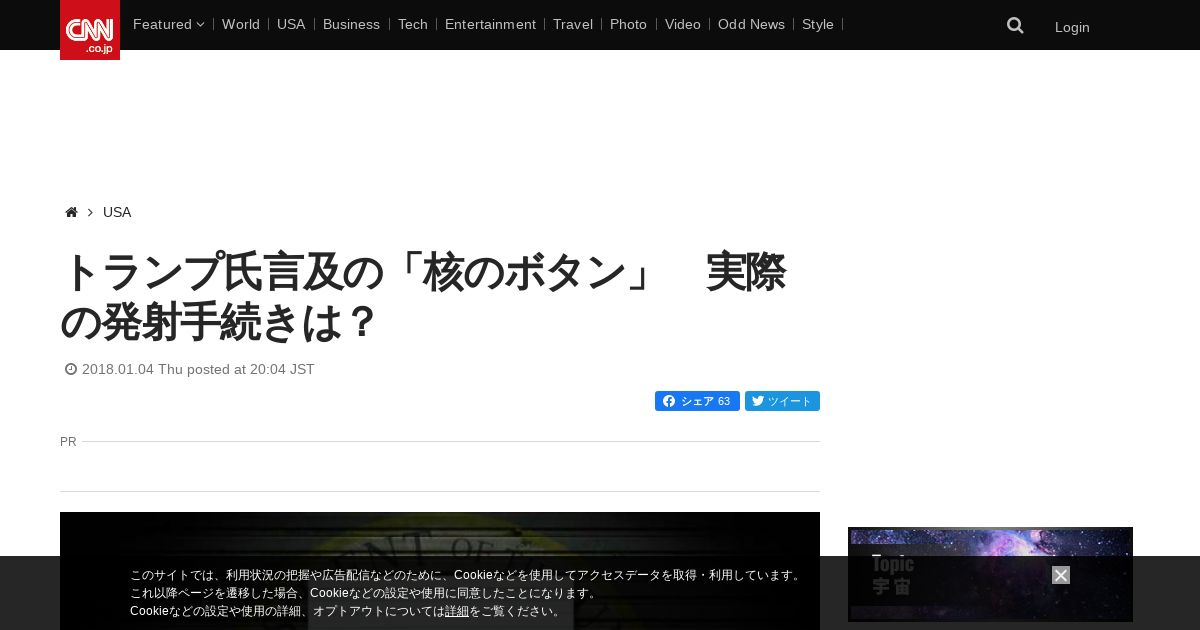This screenshot has width=1200, height=630.
Task: Open the Style section
Action: (x=818, y=24)
